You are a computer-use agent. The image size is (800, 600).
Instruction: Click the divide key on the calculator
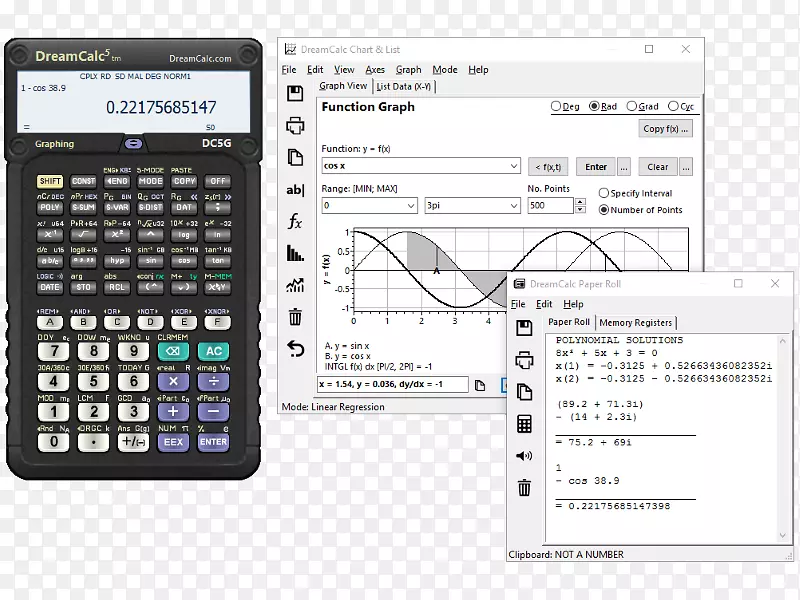click(x=213, y=381)
